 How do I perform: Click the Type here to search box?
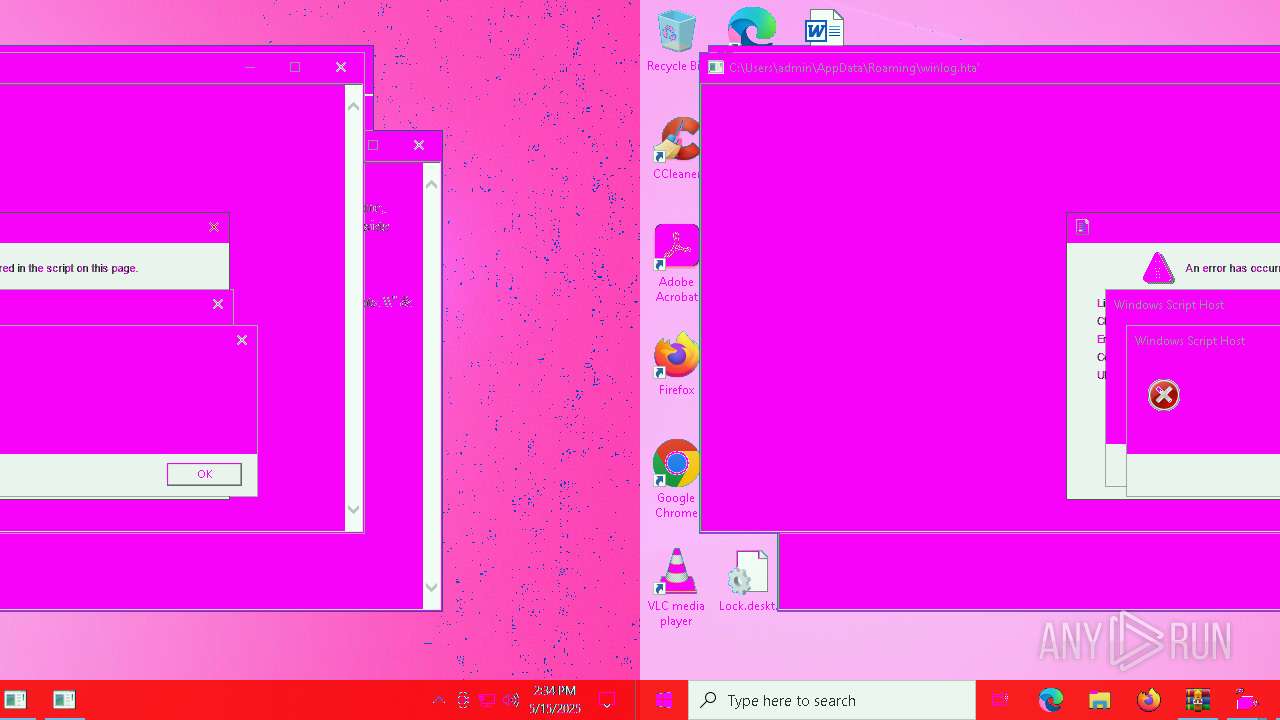[832, 700]
